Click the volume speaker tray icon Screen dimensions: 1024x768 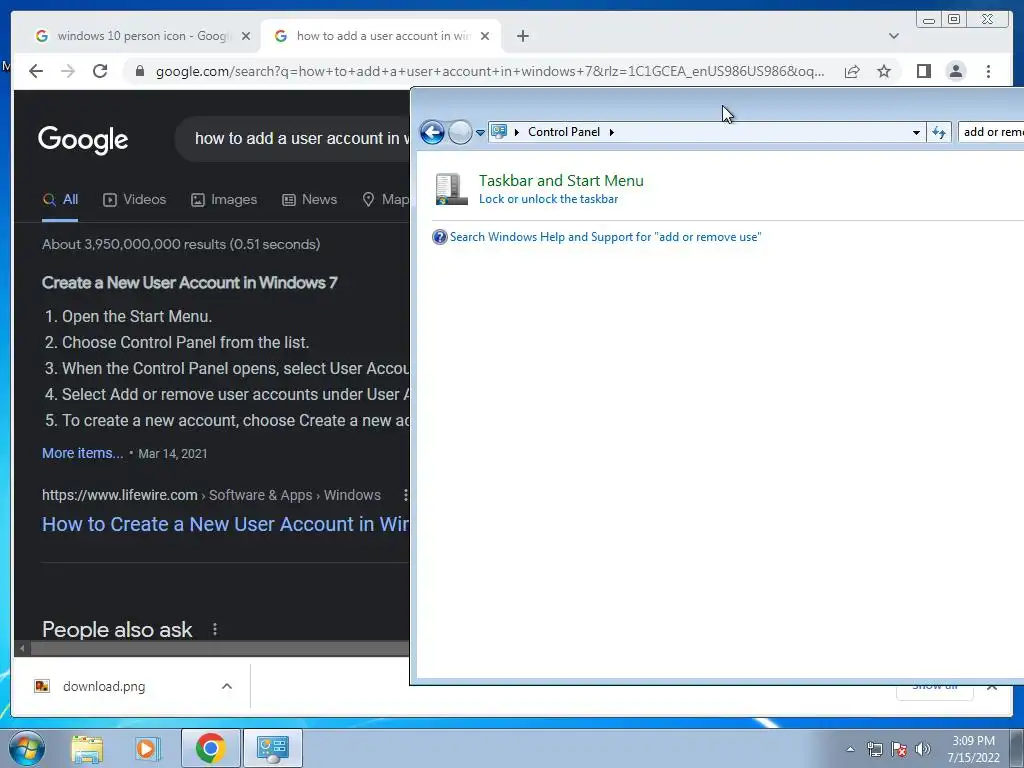923,749
